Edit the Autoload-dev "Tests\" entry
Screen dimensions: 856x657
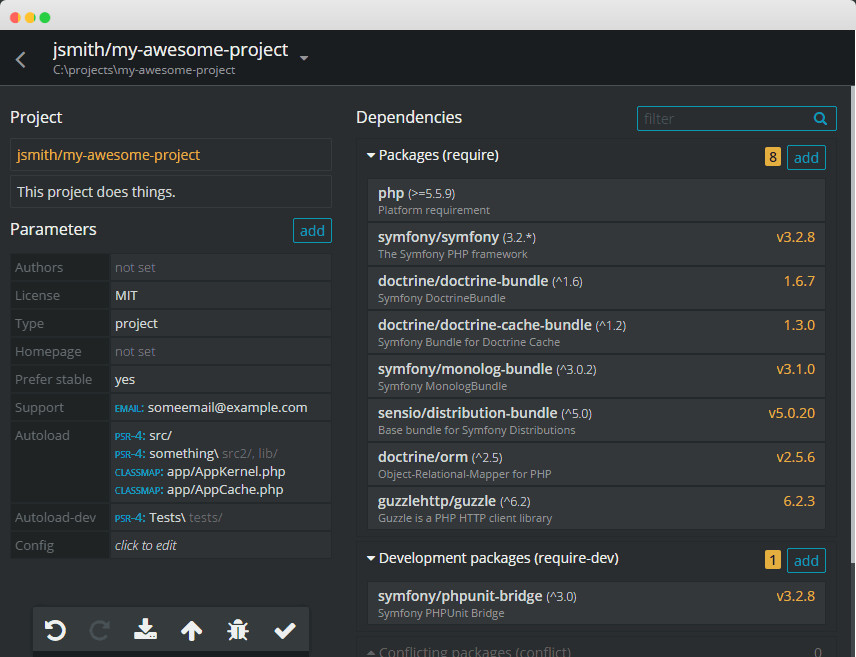pyautogui.click(x=168, y=518)
